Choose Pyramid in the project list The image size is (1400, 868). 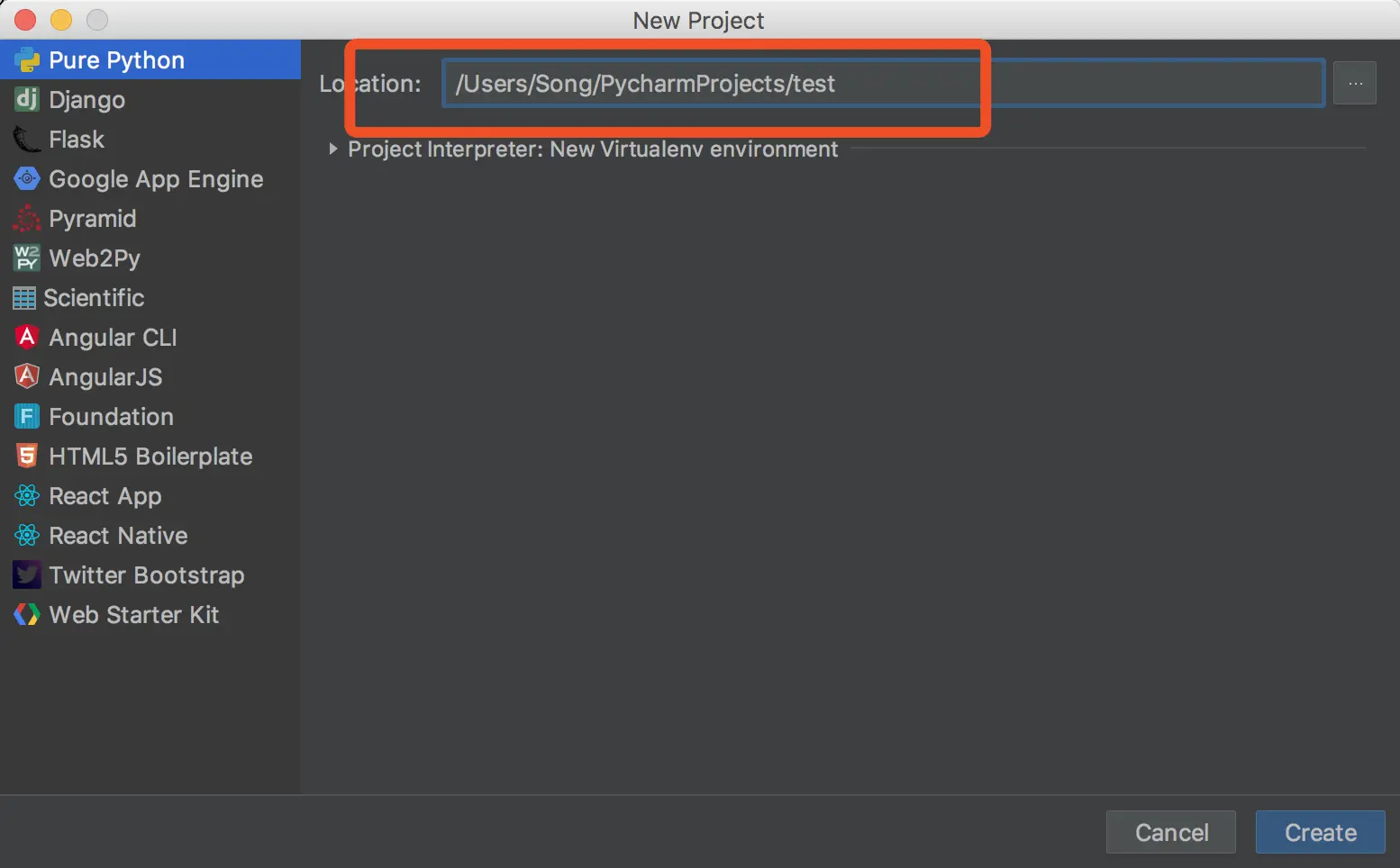point(150,218)
